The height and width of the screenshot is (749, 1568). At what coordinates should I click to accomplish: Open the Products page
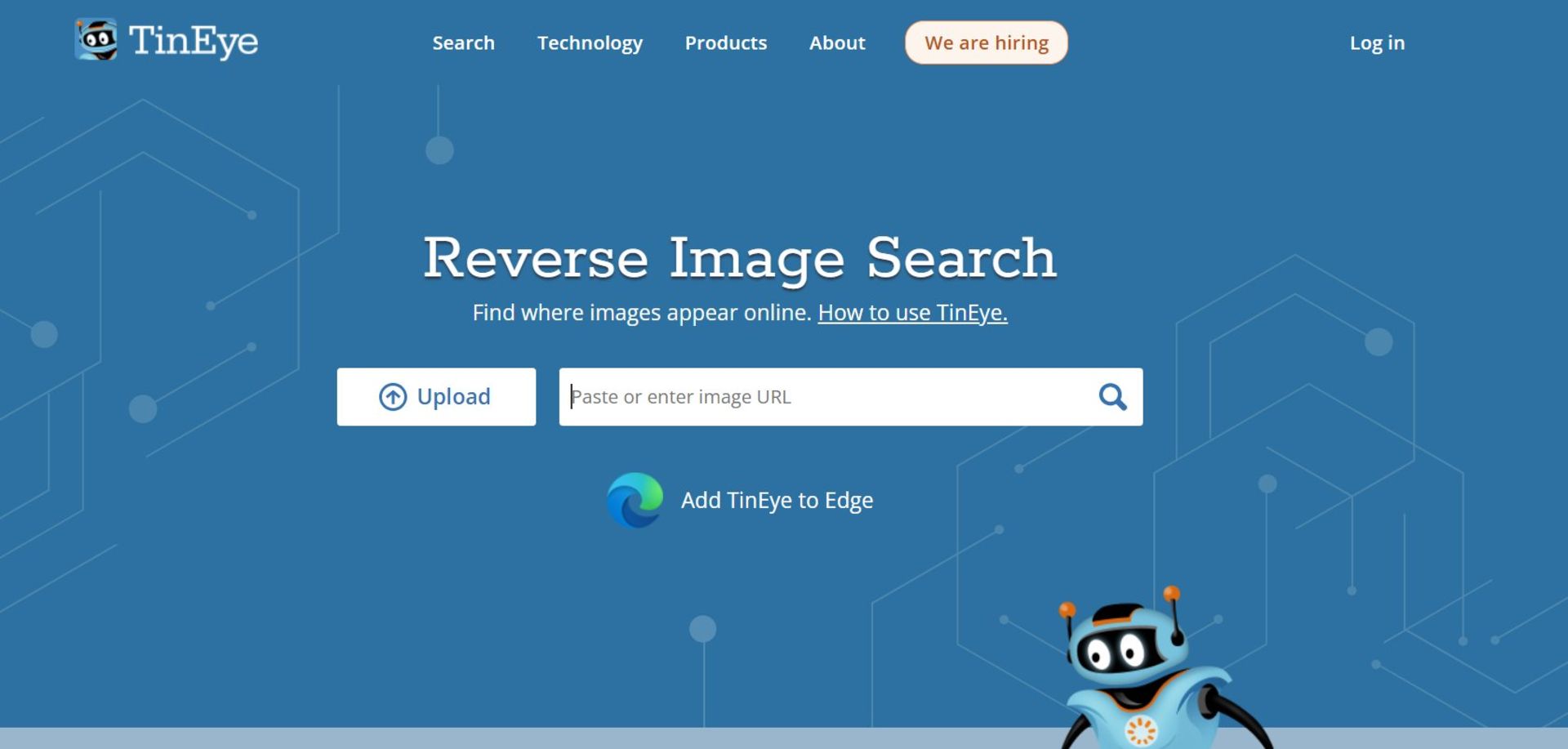pos(725,42)
